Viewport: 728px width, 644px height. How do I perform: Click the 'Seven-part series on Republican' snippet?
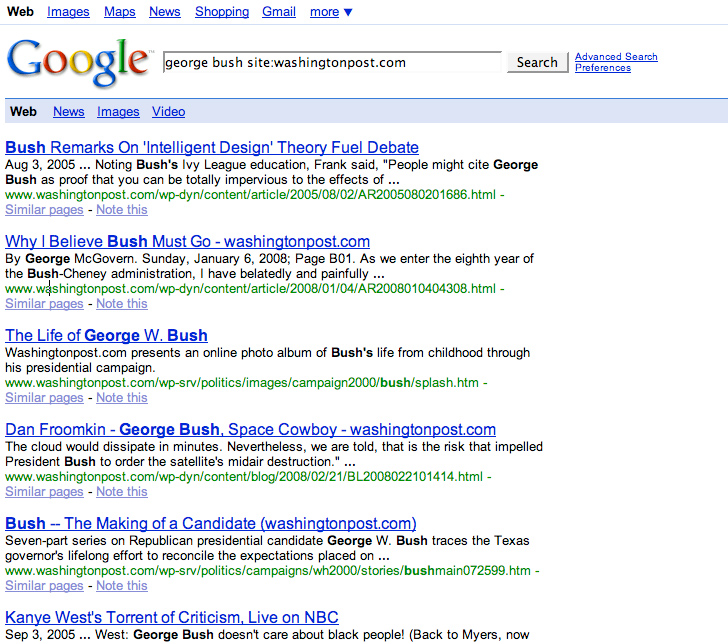click(267, 548)
